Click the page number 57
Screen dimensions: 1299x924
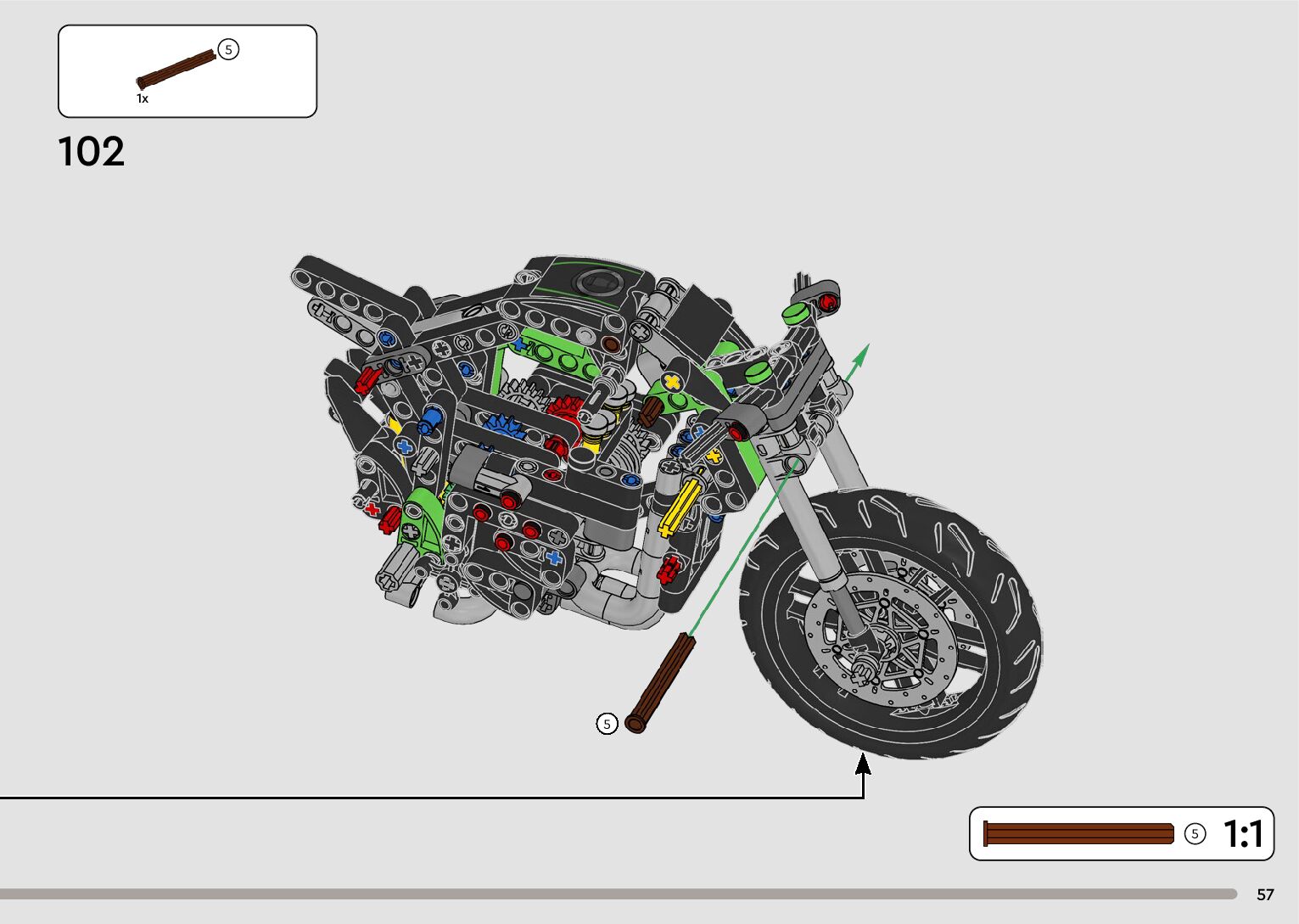coord(1265,895)
